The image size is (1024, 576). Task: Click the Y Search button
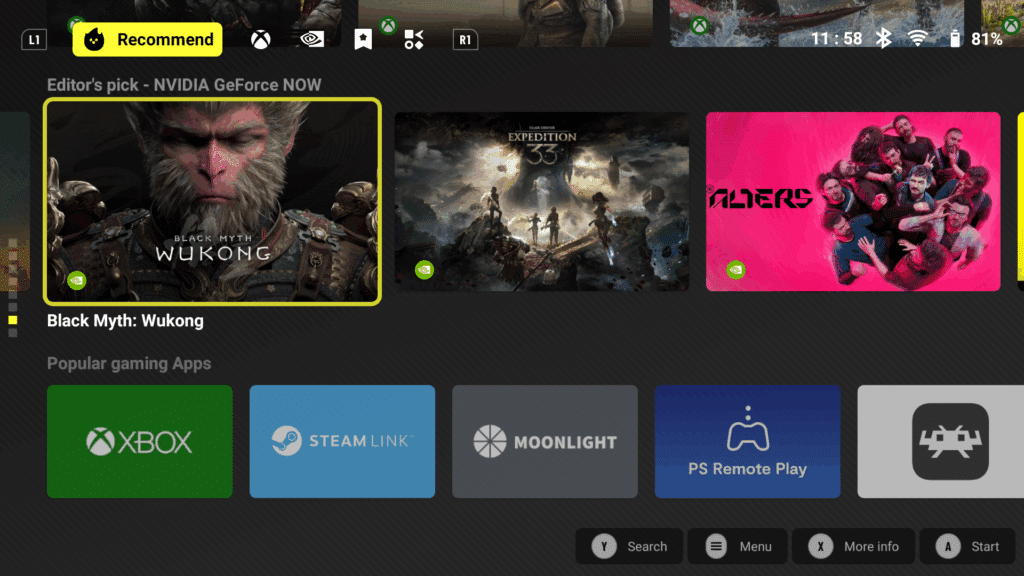click(x=629, y=546)
